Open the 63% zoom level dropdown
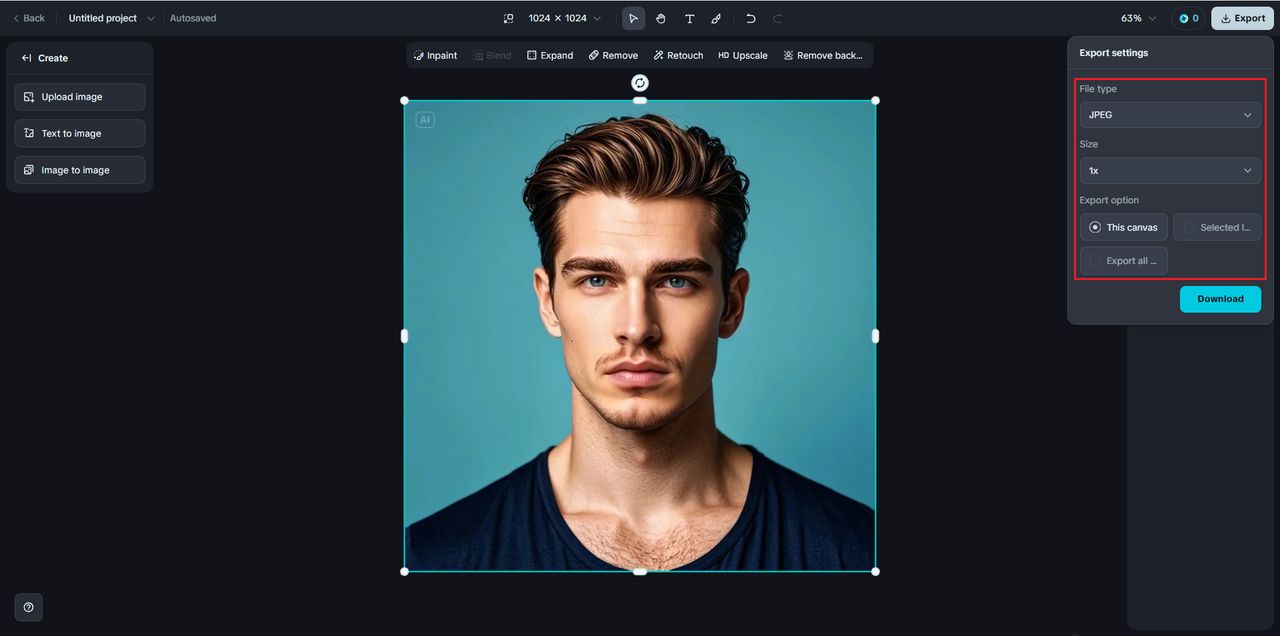The width and height of the screenshot is (1280, 636). [1138, 18]
